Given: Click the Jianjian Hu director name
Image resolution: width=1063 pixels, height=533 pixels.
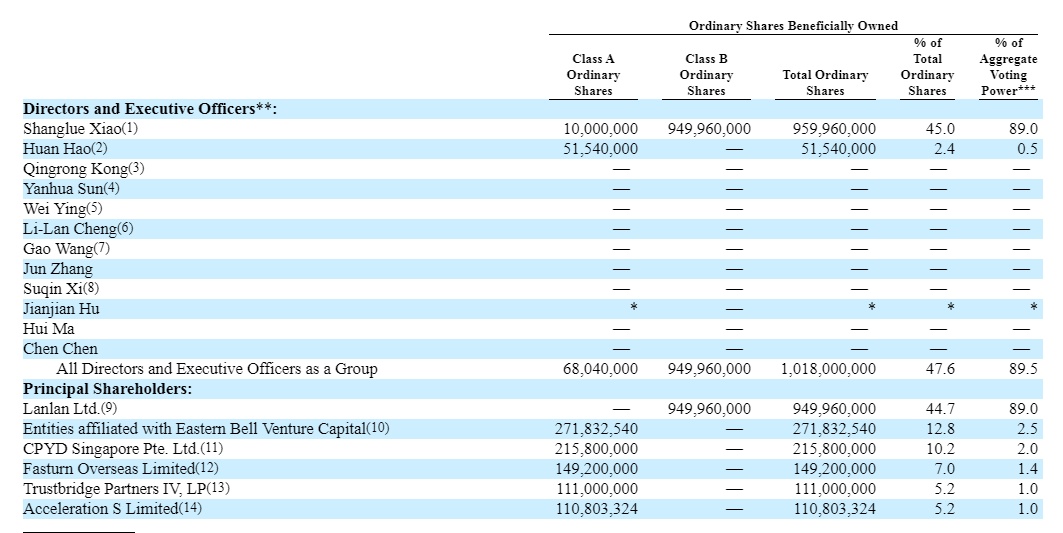Looking at the screenshot, I should [x=61, y=309].
